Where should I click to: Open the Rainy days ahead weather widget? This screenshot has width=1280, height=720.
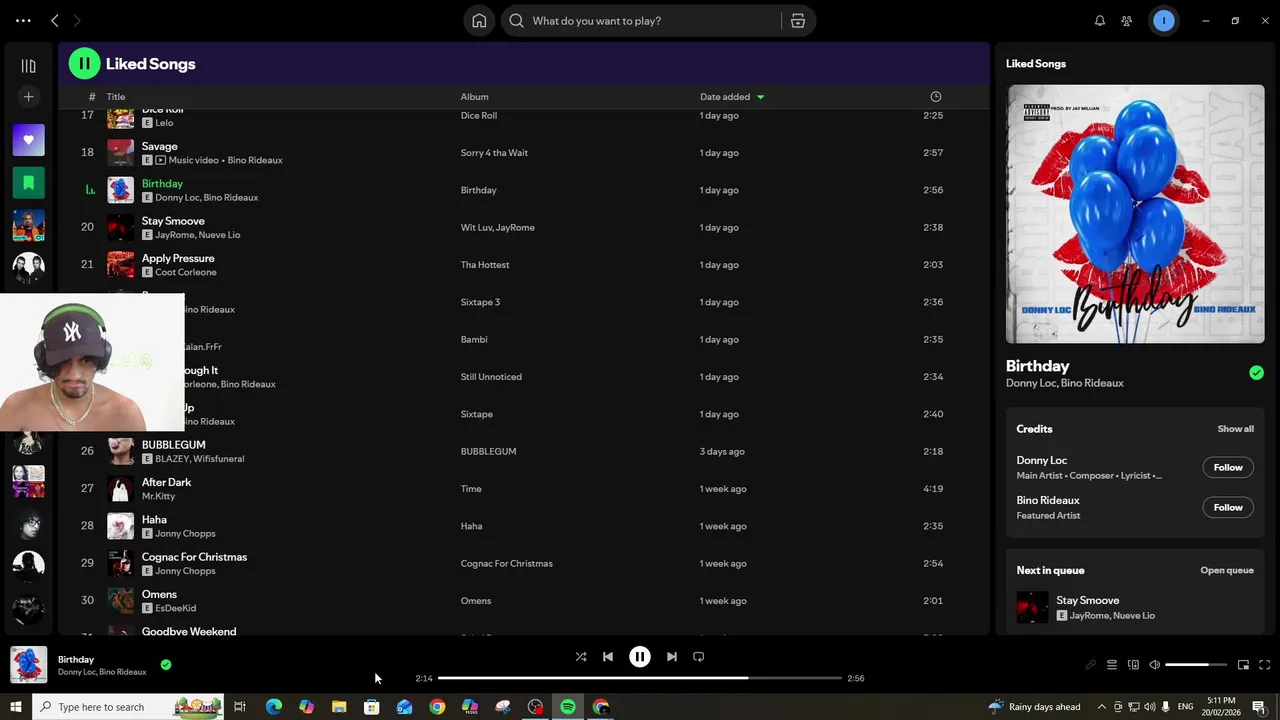click(1034, 707)
